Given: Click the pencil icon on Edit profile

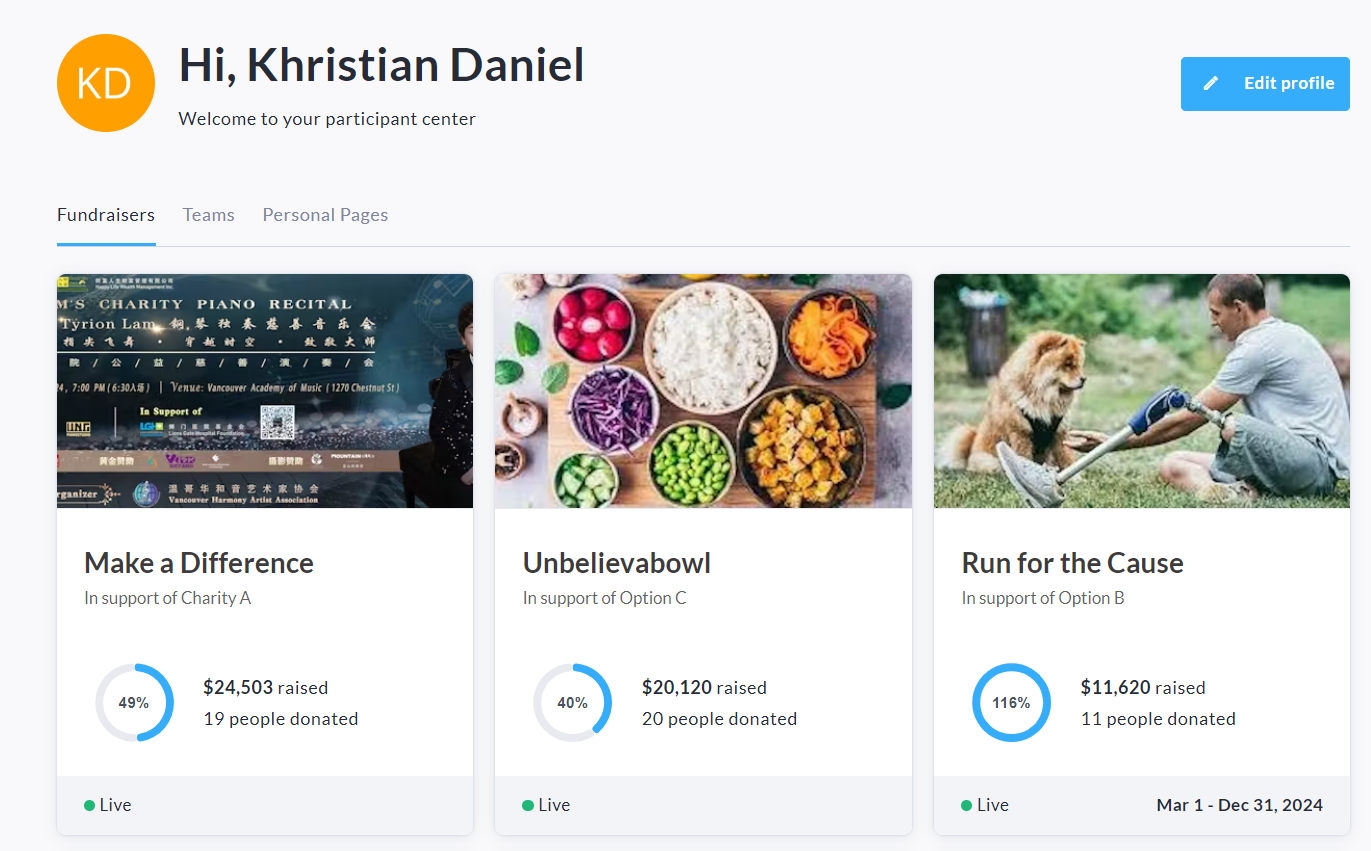Looking at the screenshot, I should pos(1211,83).
